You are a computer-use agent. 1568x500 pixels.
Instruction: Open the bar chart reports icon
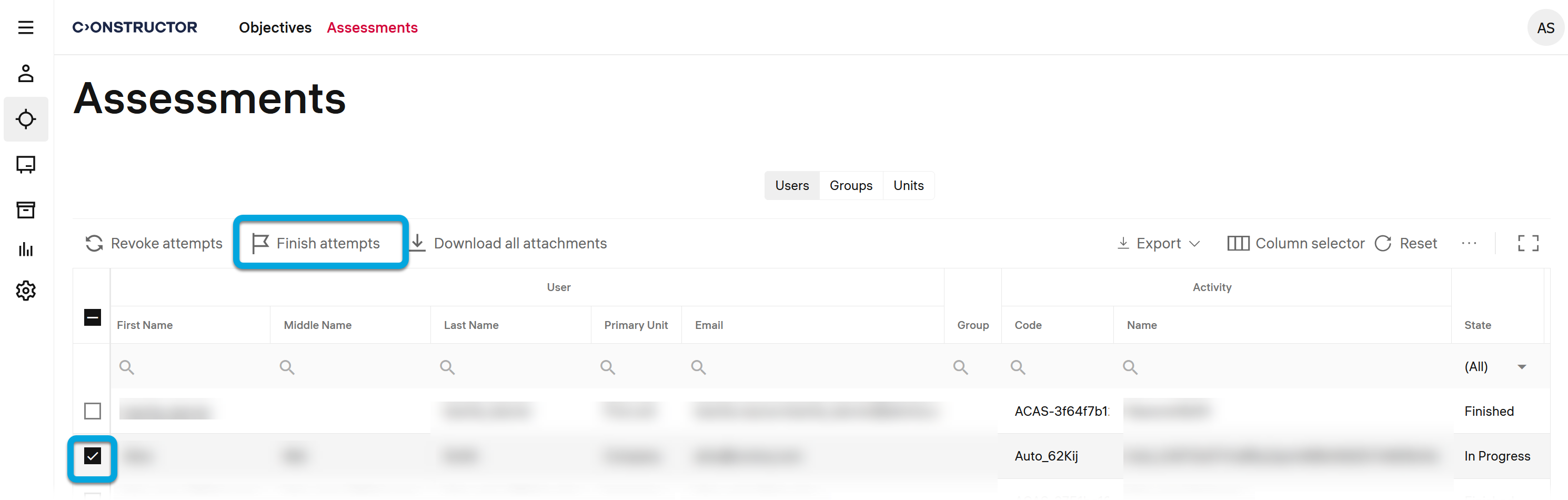point(26,249)
